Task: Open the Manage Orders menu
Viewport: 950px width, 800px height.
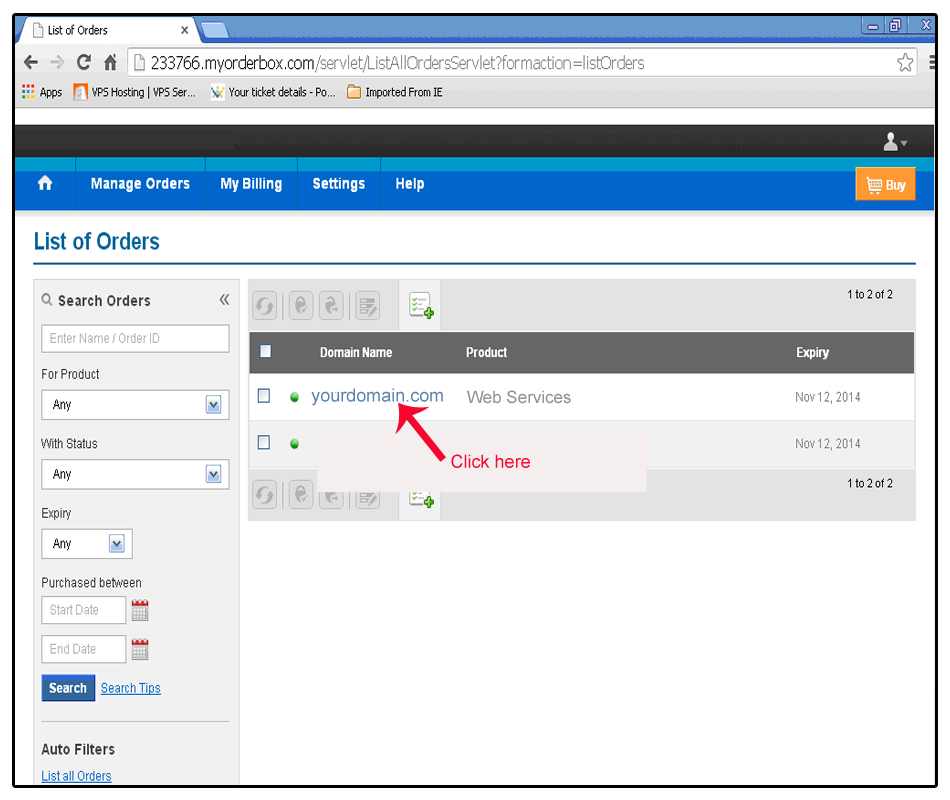Action: (140, 184)
